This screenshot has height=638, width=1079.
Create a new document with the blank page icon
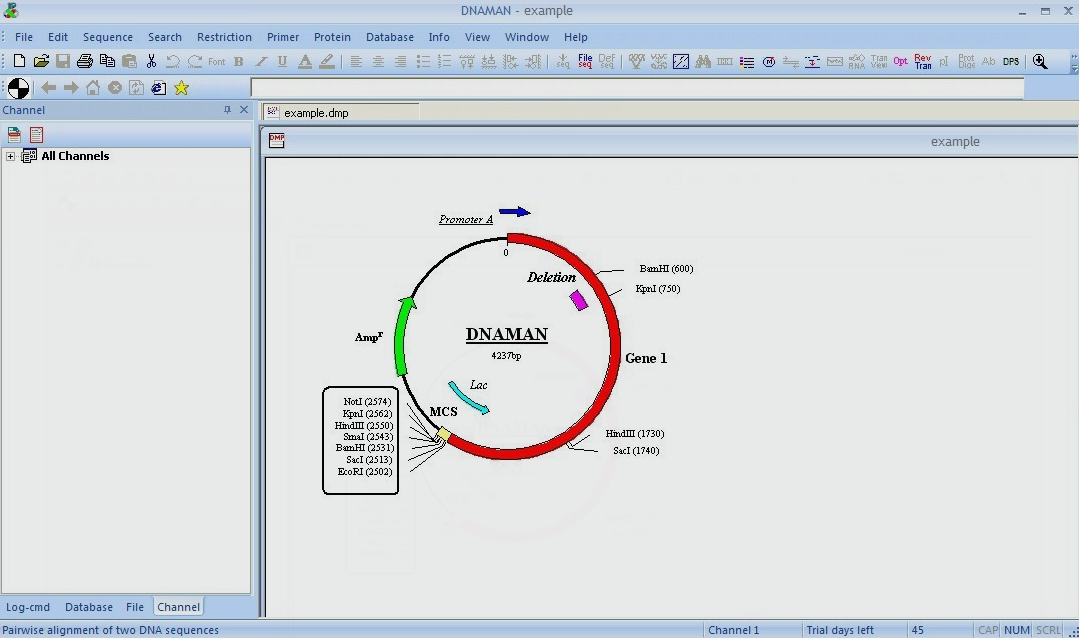coord(19,61)
